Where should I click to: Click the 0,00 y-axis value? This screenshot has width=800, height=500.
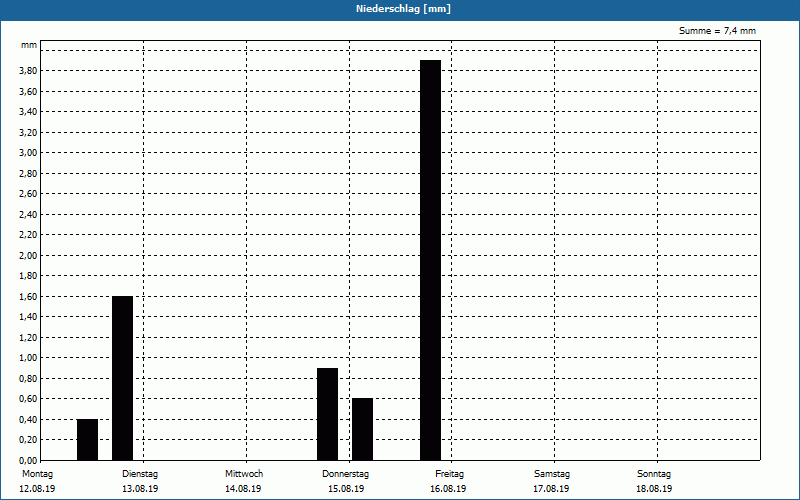[28, 461]
